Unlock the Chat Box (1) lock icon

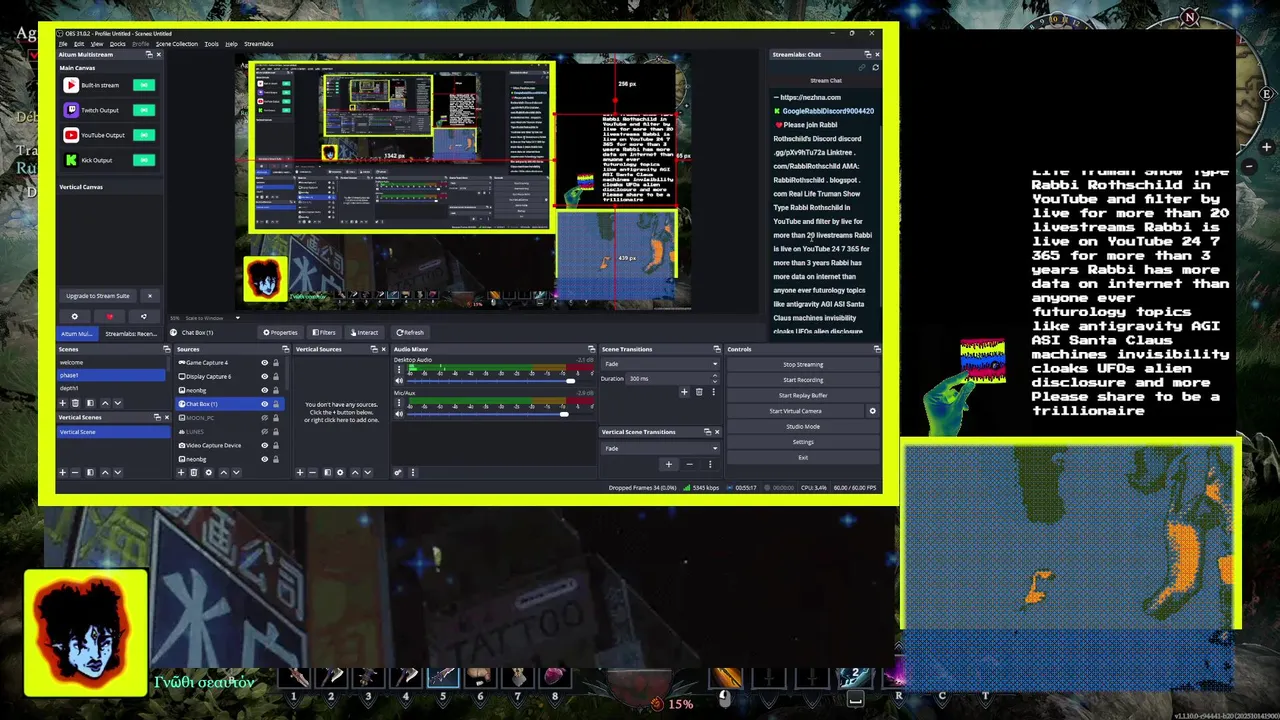coord(275,404)
